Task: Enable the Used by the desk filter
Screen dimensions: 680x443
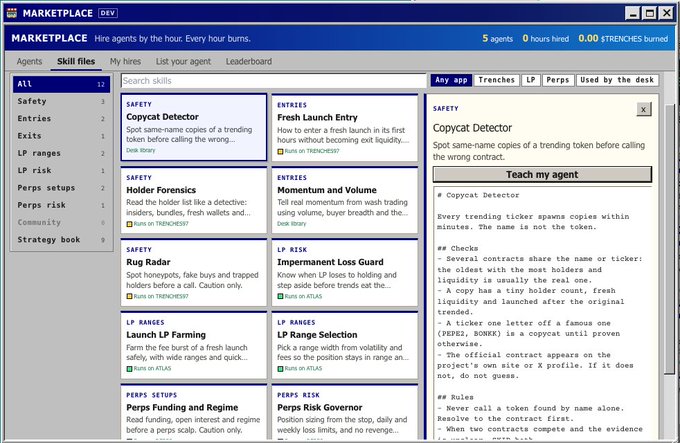Action: [x=617, y=80]
